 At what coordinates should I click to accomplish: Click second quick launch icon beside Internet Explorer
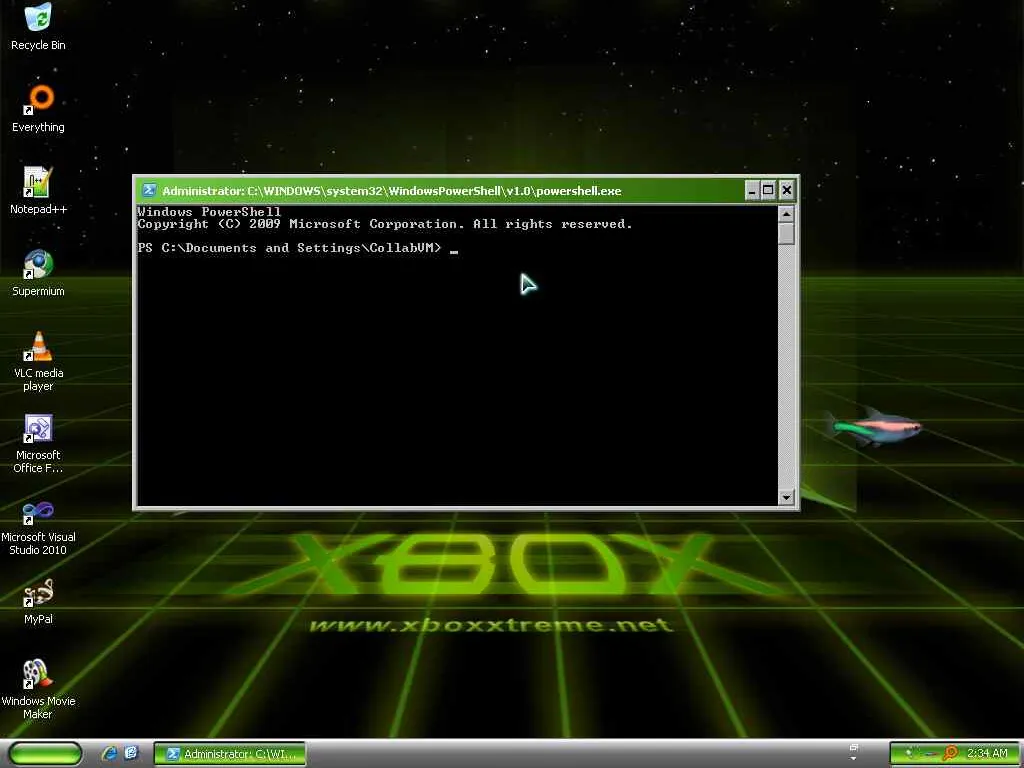(x=131, y=753)
